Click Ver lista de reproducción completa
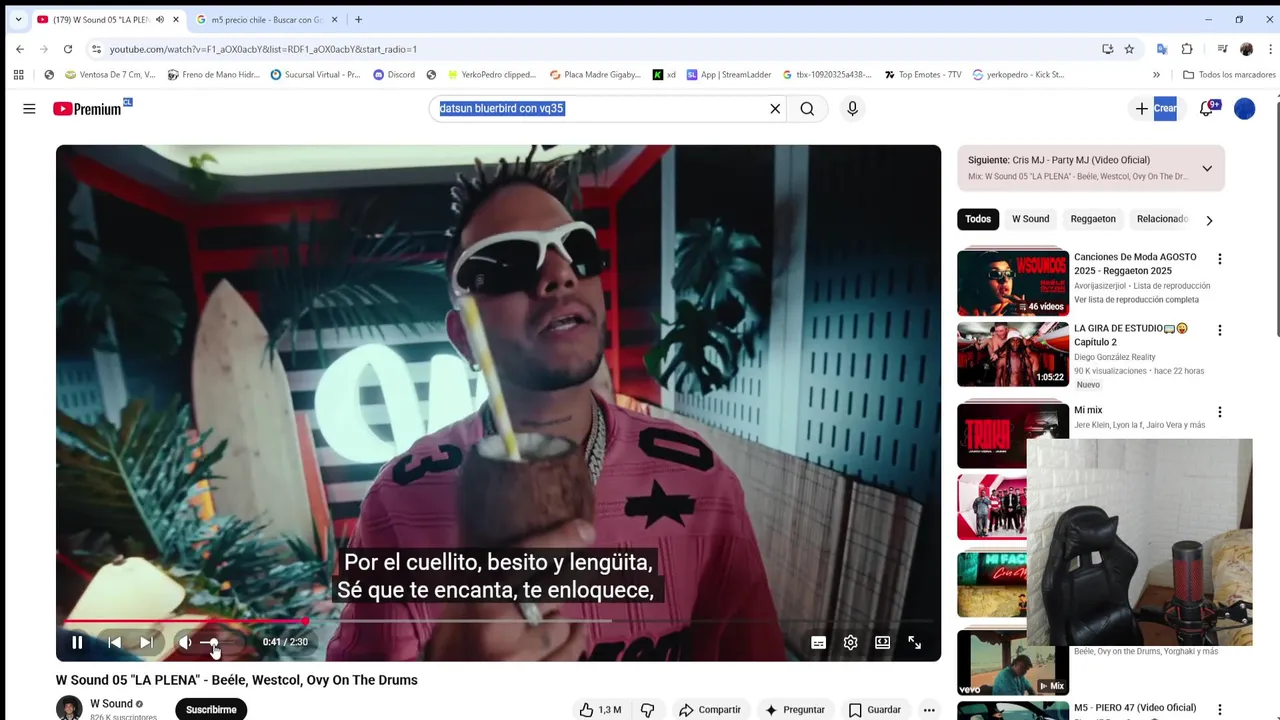Viewport: 1280px width, 720px height. point(1136,300)
